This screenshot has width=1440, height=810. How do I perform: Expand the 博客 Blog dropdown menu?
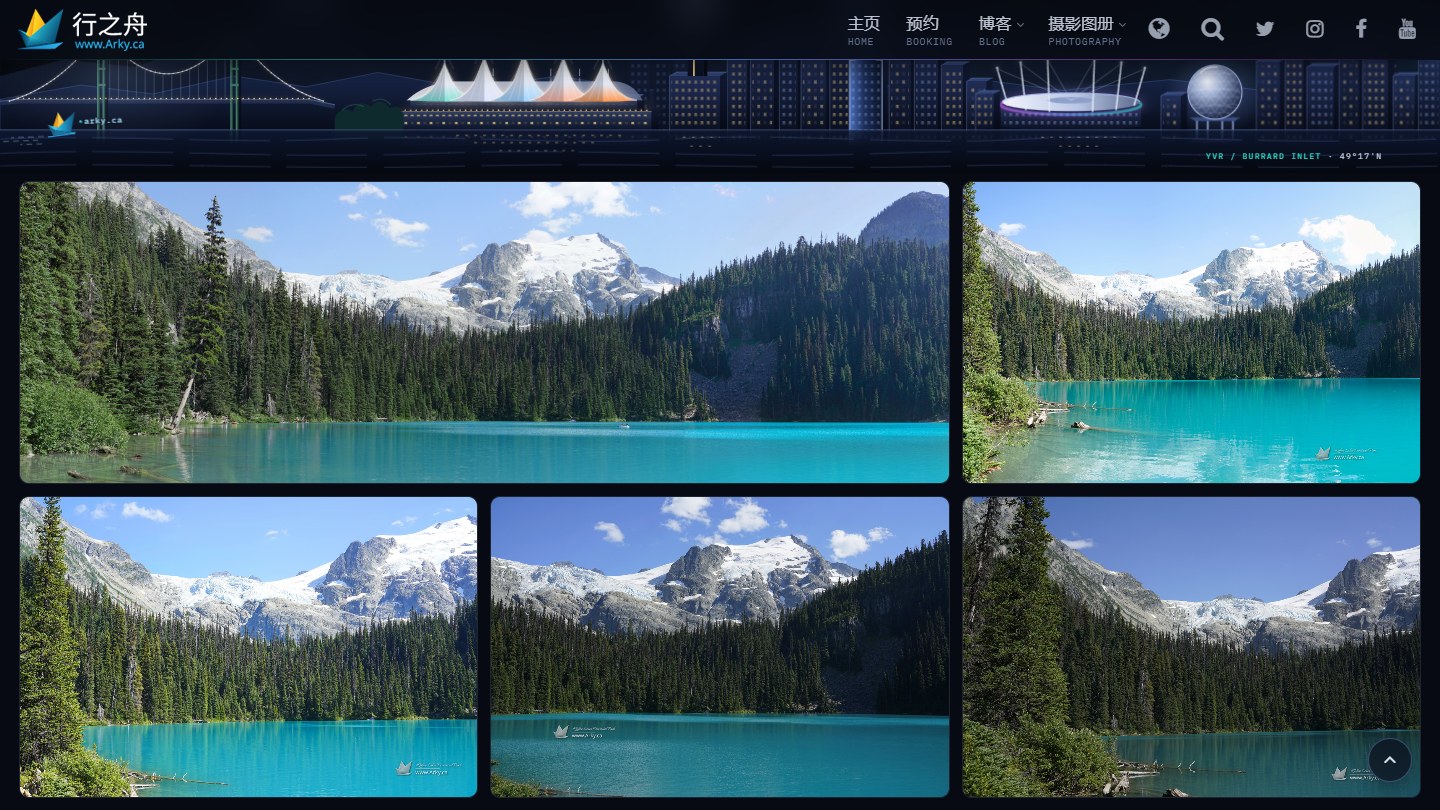[1001, 29]
